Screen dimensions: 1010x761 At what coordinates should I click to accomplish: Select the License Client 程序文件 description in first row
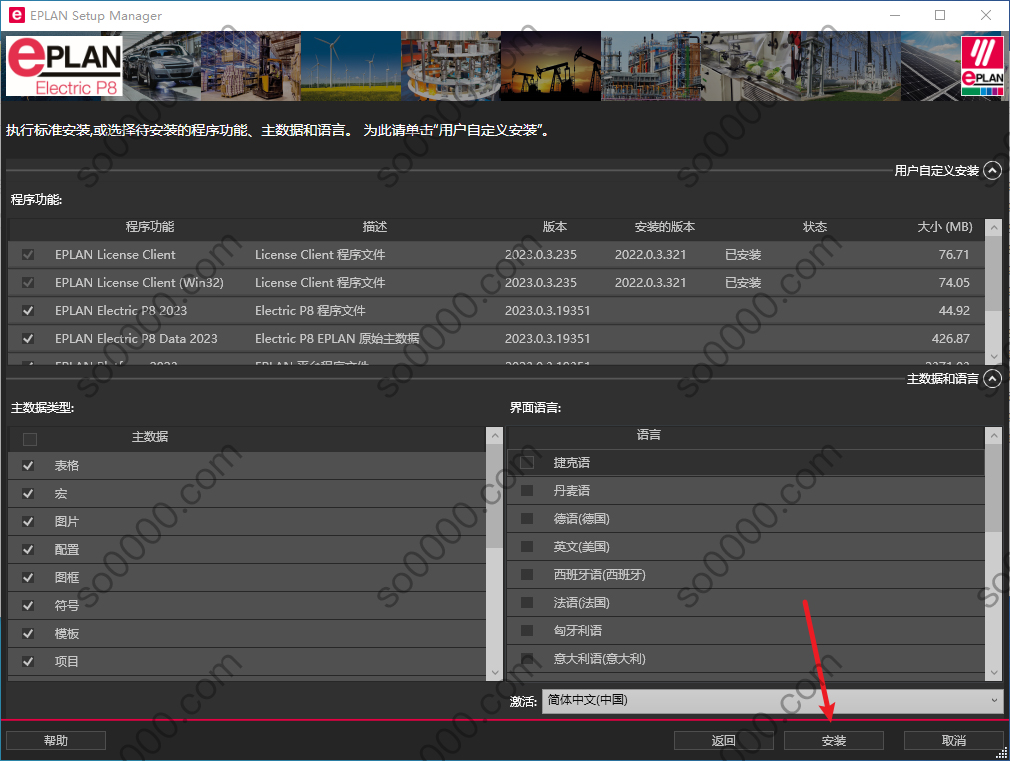click(320, 255)
